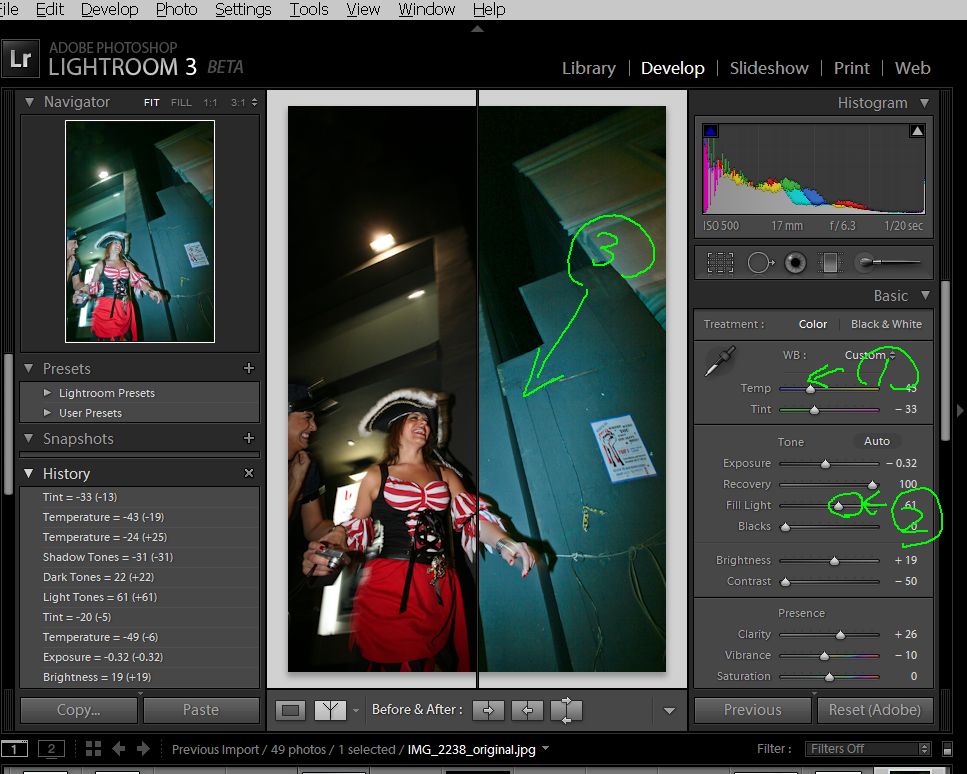This screenshot has height=774, width=967.
Task: Switch to the Library module
Action: pos(588,68)
